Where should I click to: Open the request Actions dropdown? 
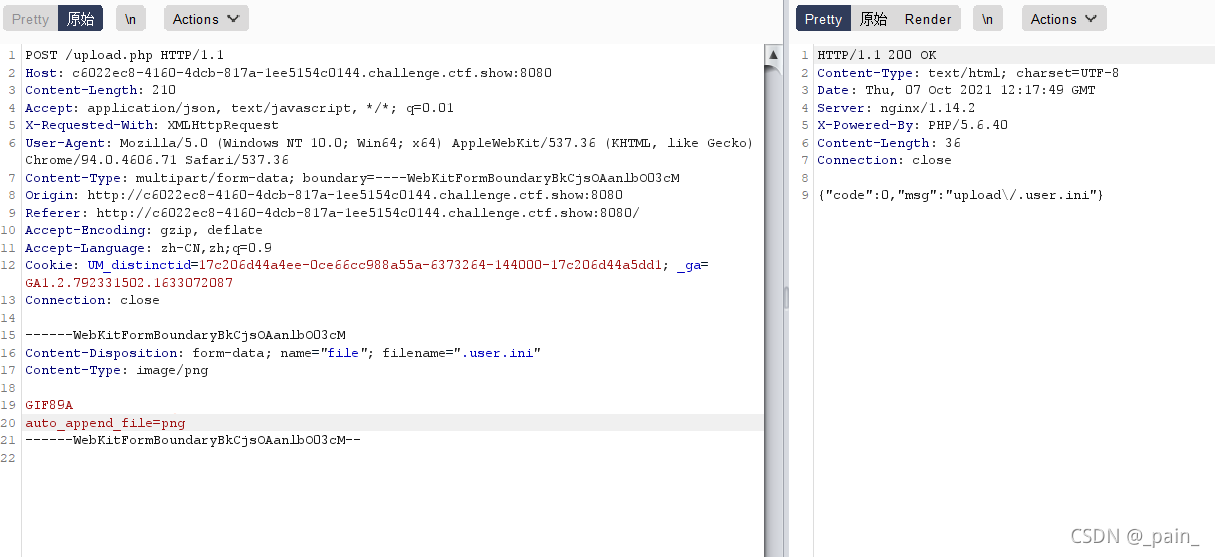point(206,19)
